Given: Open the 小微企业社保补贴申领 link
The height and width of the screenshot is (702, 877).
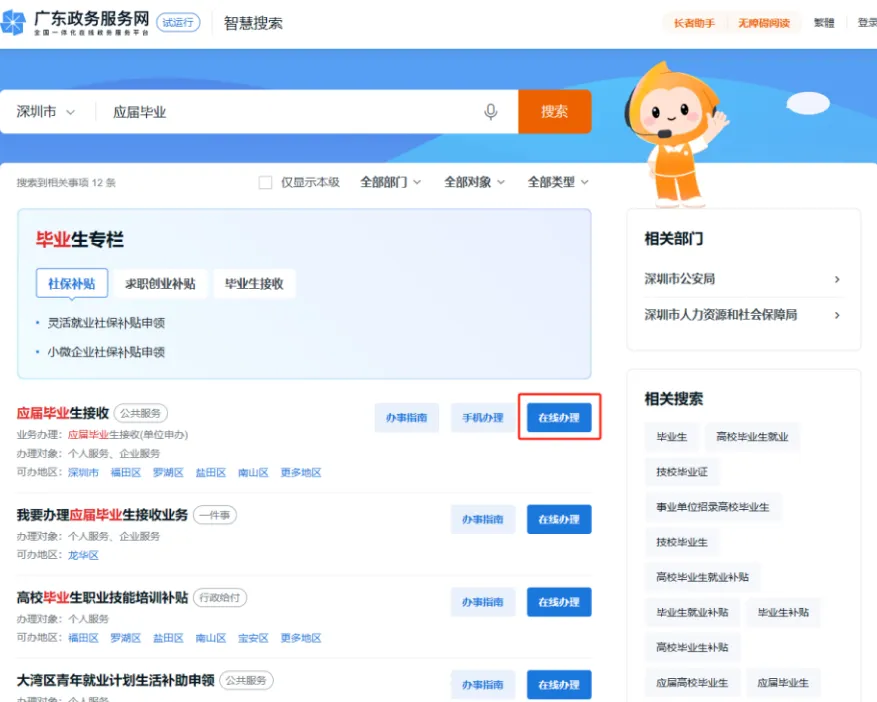Looking at the screenshot, I should pyautogui.click(x=106, y=352).
